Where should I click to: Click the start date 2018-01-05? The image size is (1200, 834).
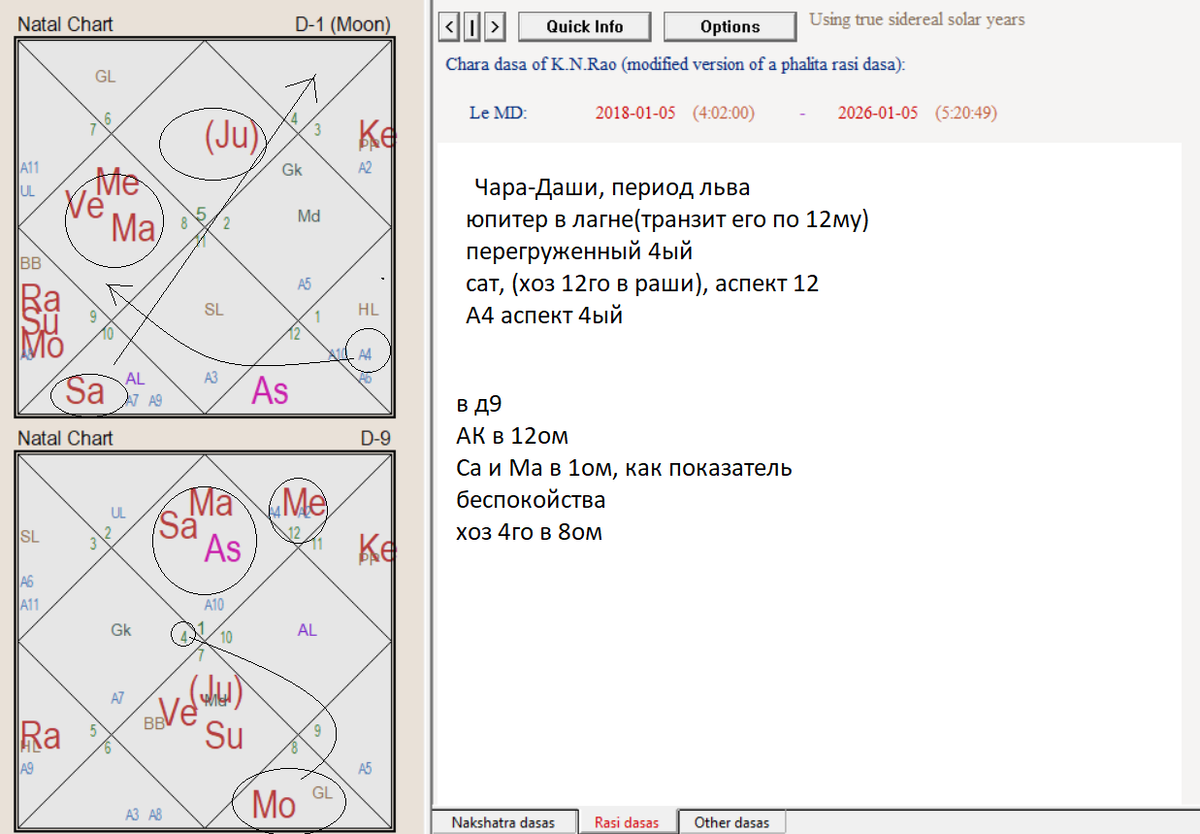(636, 112)
